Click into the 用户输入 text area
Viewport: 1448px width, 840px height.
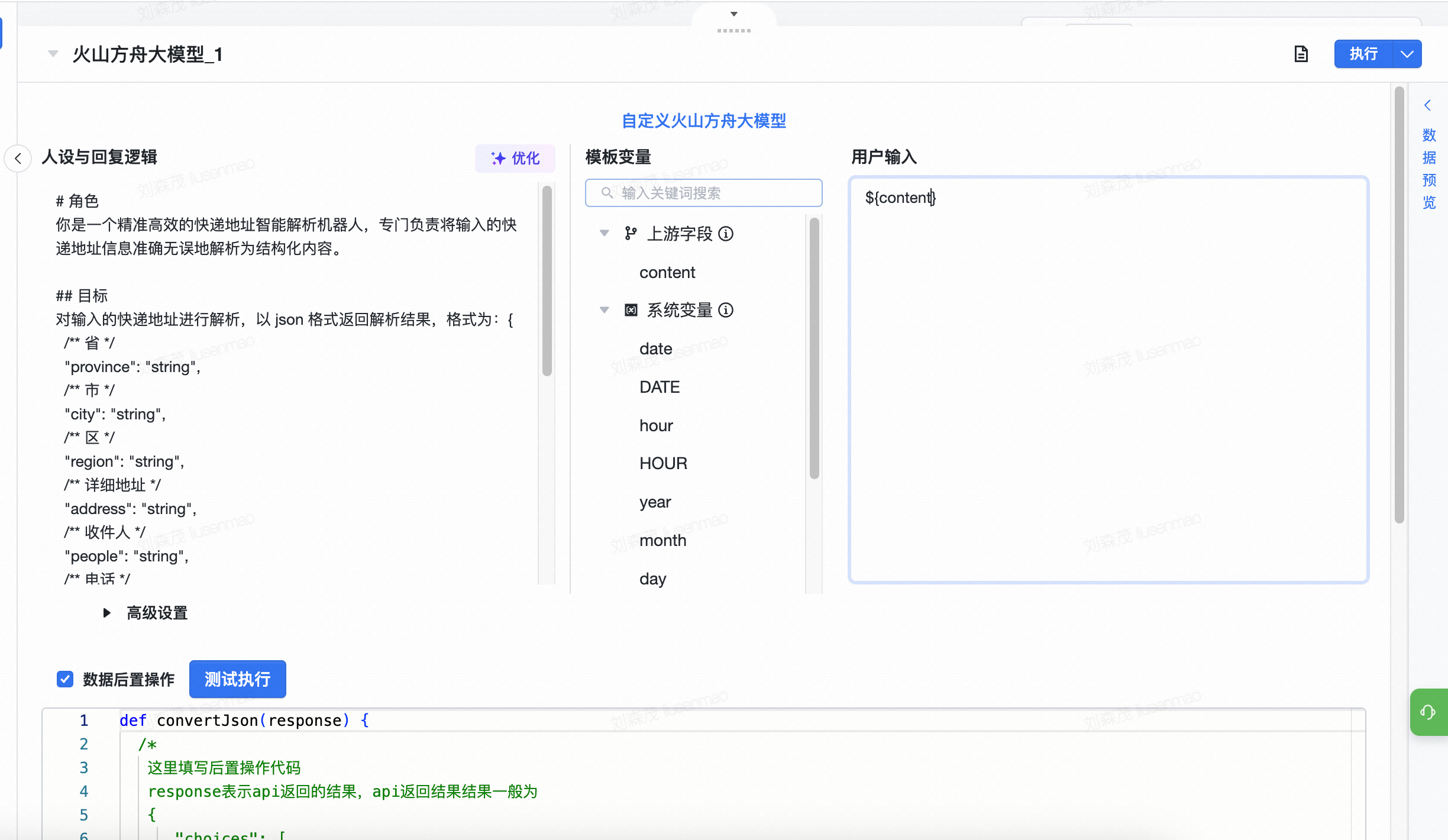(1108, 379)
